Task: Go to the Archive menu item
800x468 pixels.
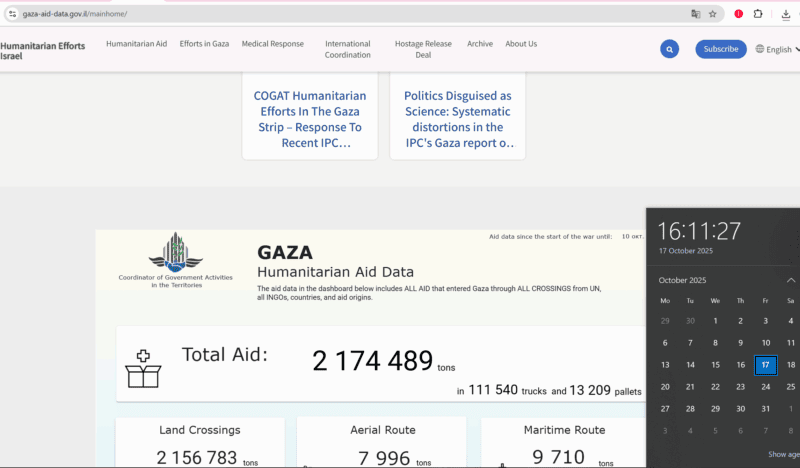Action: tap(480, 44)
